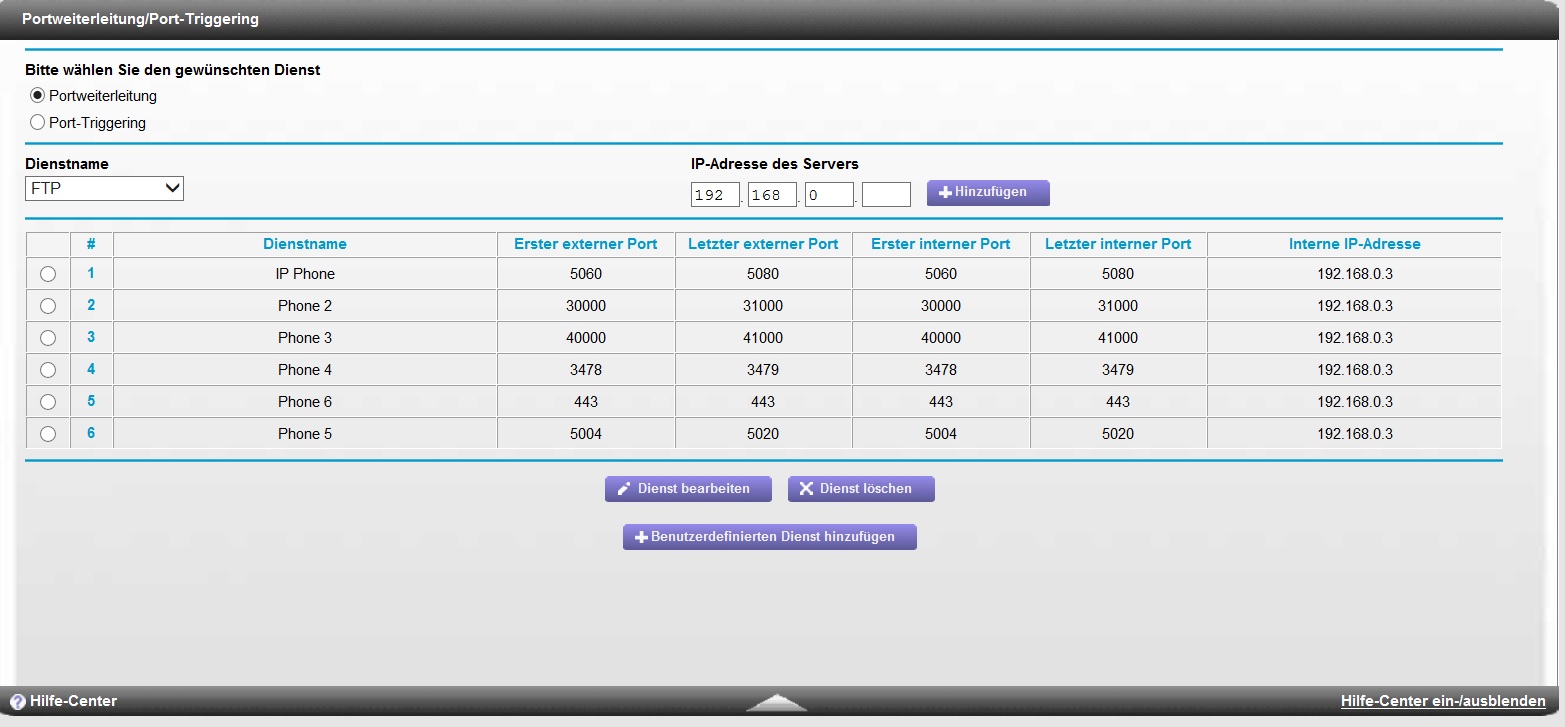1565x727 pixels.
Task: Click the Dienst löschen button
Action: coord(861,489)
